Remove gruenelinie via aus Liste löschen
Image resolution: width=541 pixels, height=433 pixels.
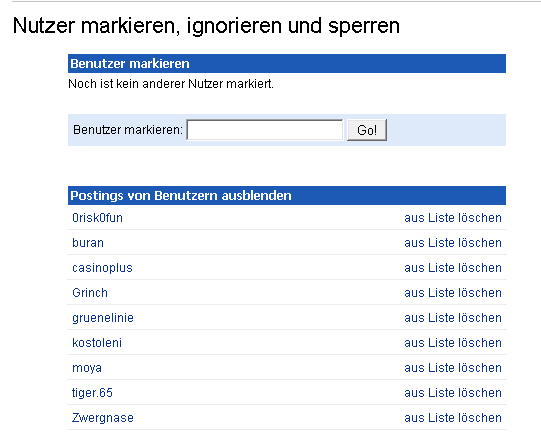pos(453,318)
